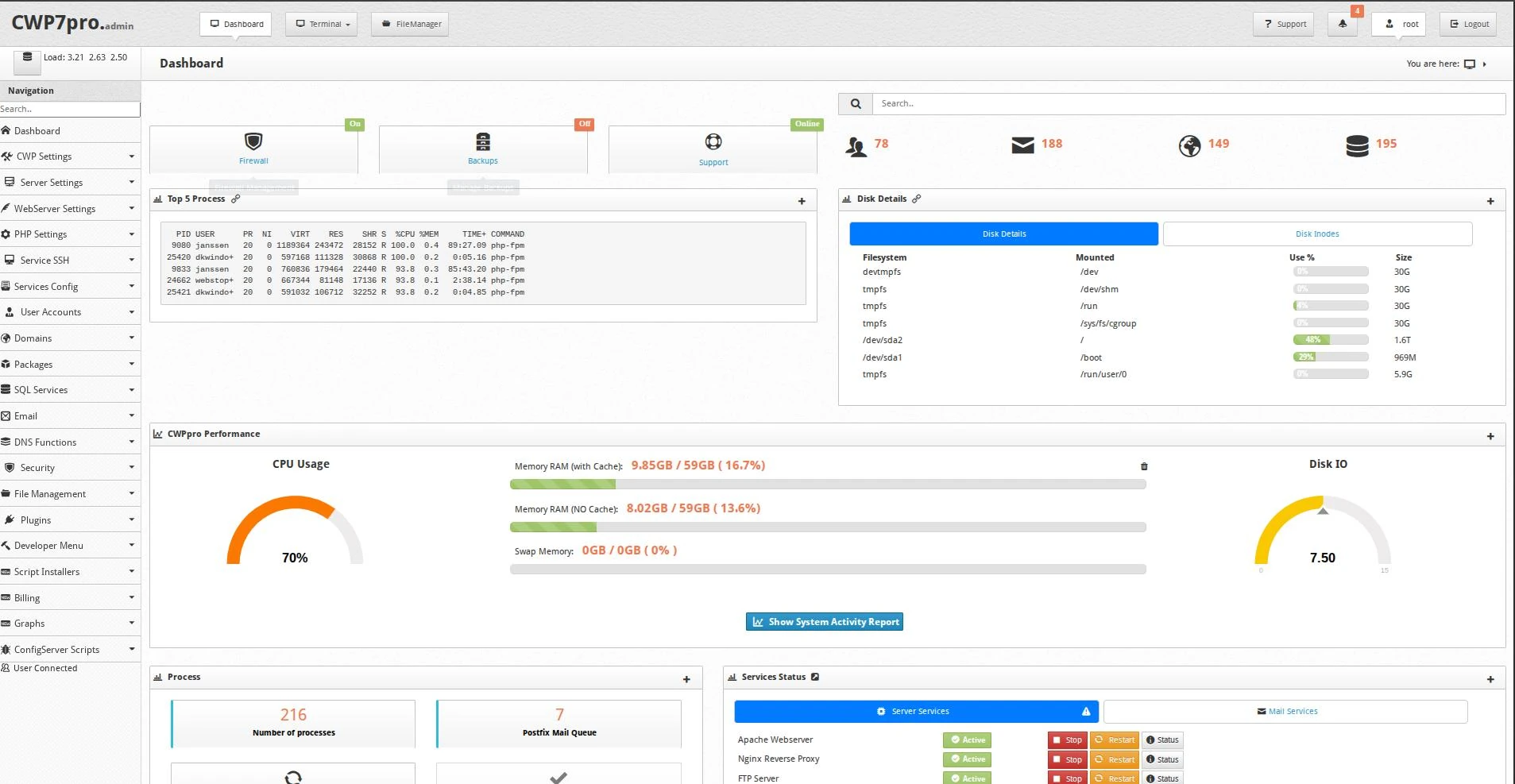Click the domains globe icon
The height and width of the screenshot is (784, 1515).
1189,146
